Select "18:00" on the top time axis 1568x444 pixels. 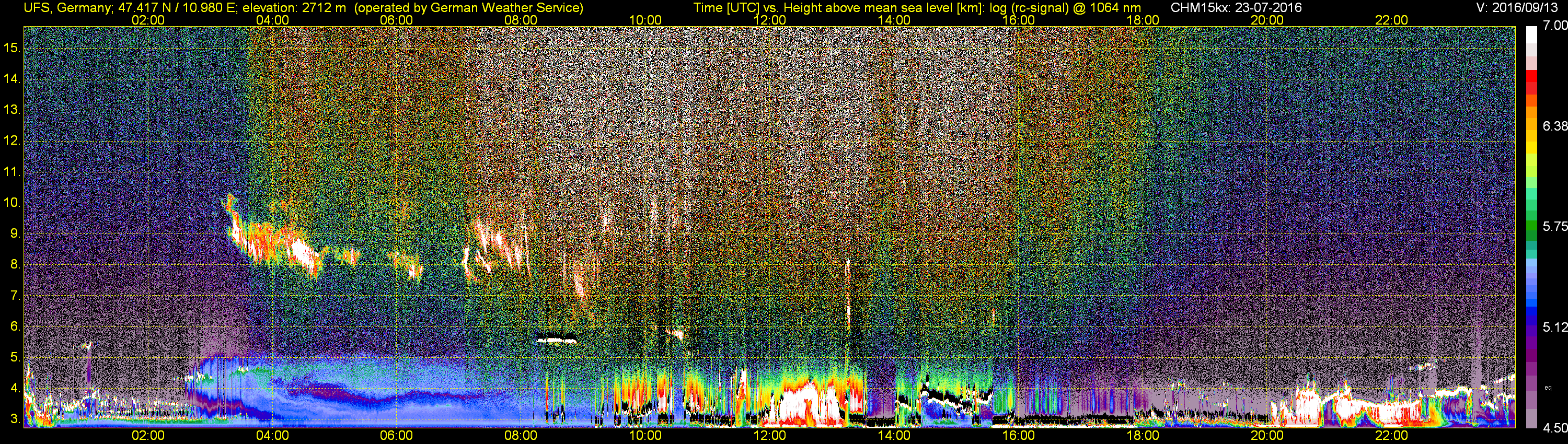coord(1143,20)
